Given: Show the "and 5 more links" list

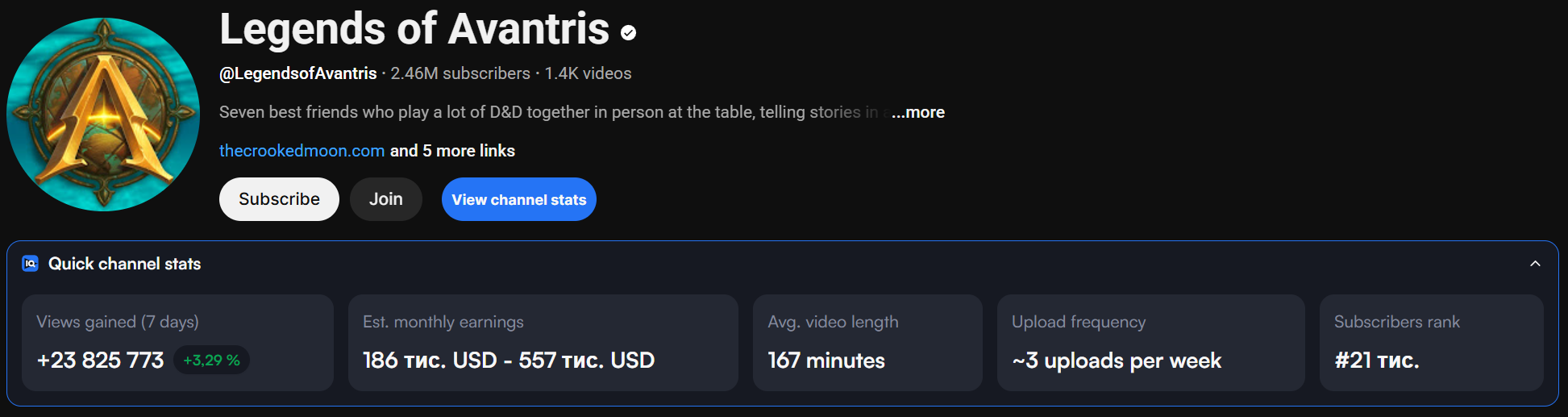Looking at the screenshot, I should [452, 151].
